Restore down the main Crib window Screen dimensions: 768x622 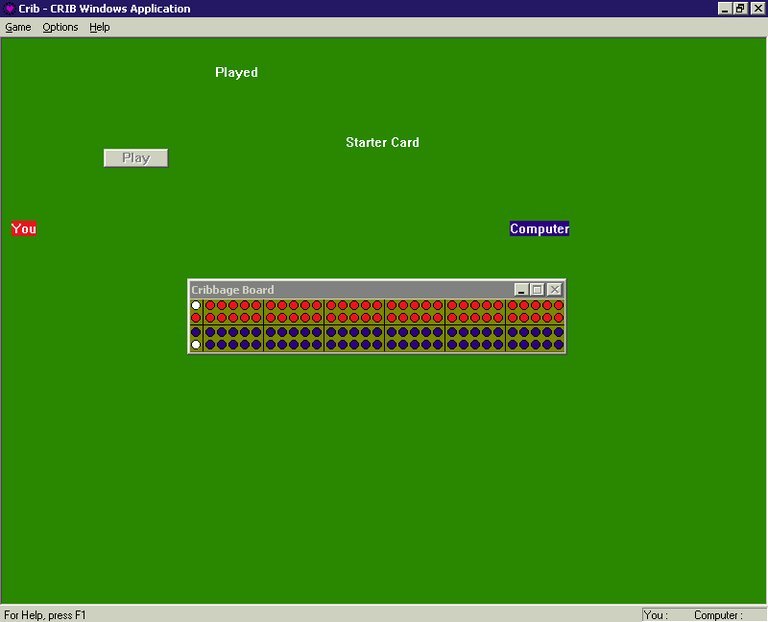[740, 9]
